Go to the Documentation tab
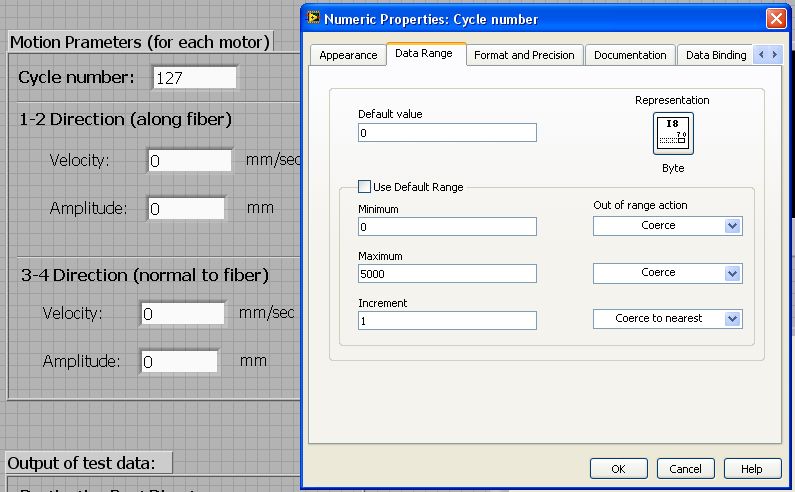Image resolution: width=795 pixels, height=492 pixels. (x=630, y=55)
